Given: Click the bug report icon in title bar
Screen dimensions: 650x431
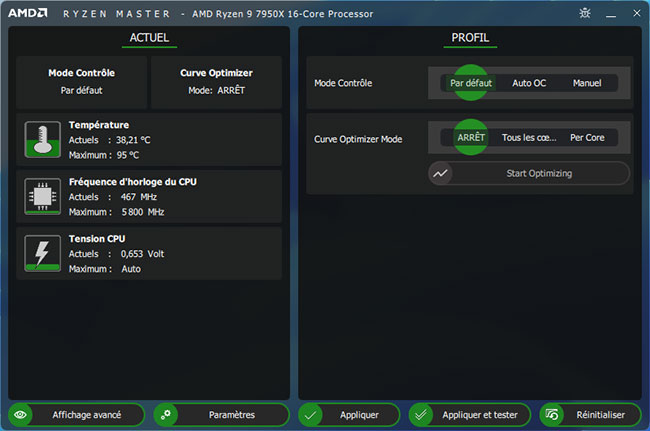Looking at the screenshot, I should coord(585,13).
